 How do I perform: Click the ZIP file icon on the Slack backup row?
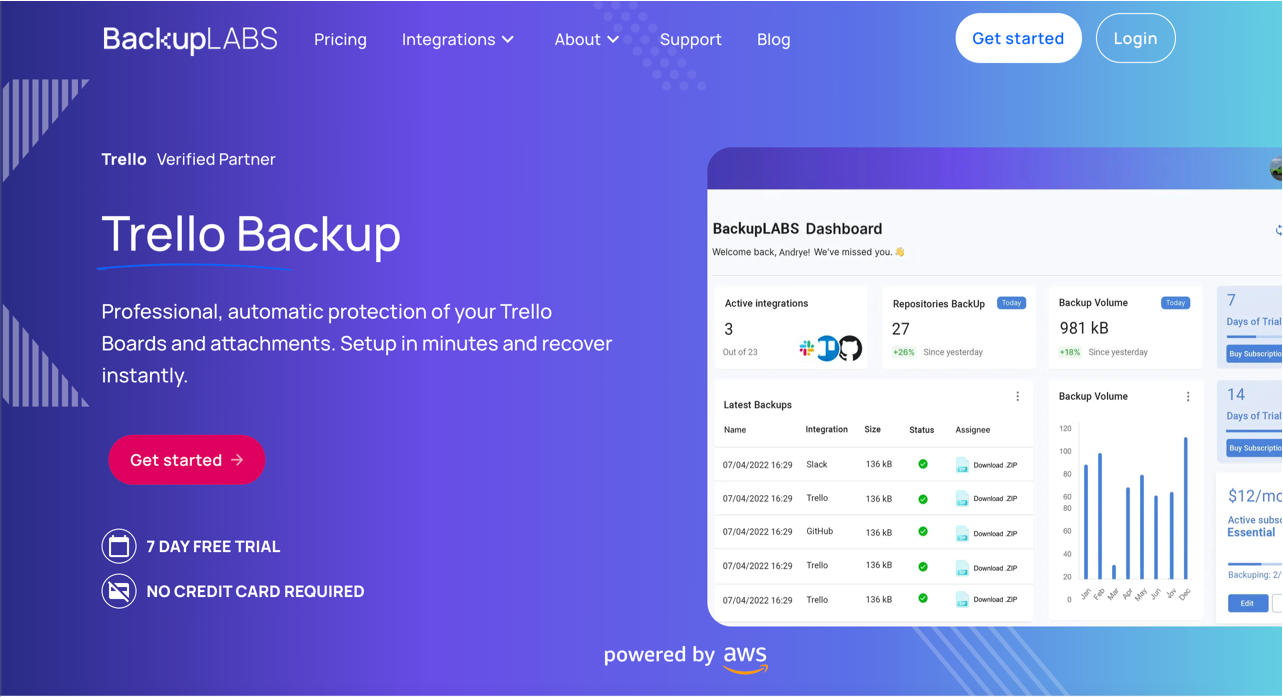[963, 464]
